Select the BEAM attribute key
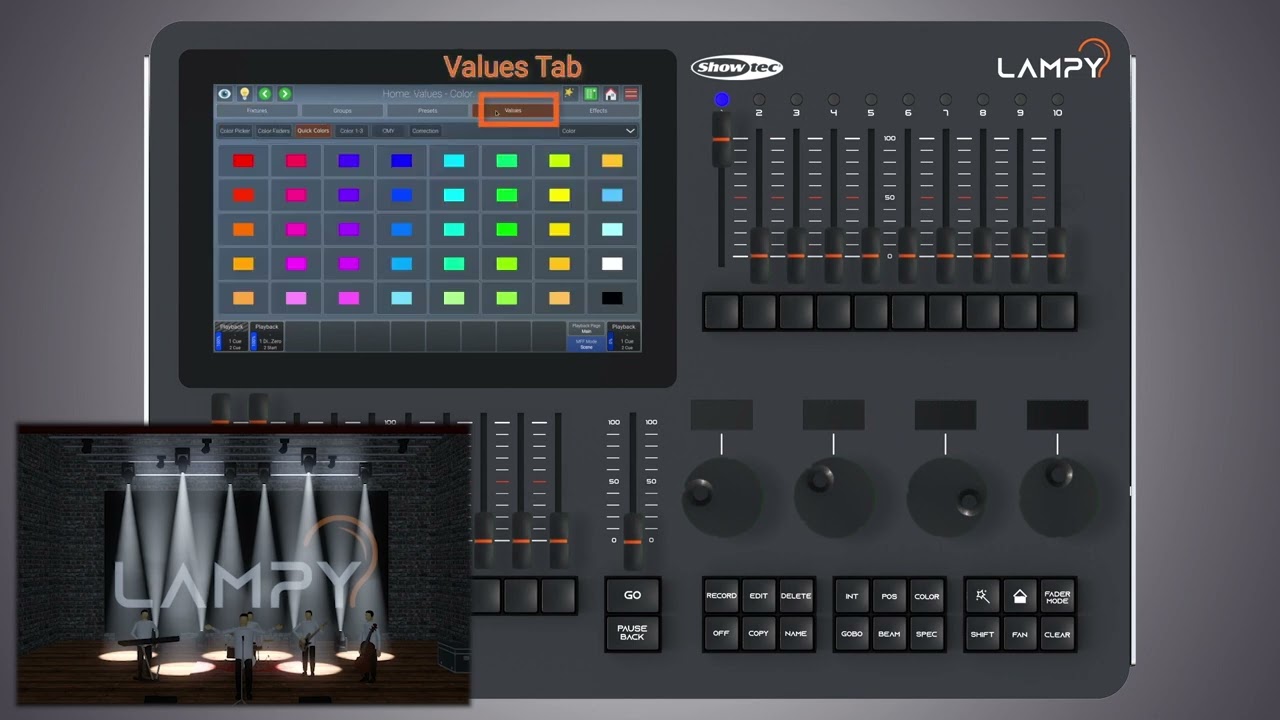The height and width of the screenshot is (720, 1280). coord(889,634)
